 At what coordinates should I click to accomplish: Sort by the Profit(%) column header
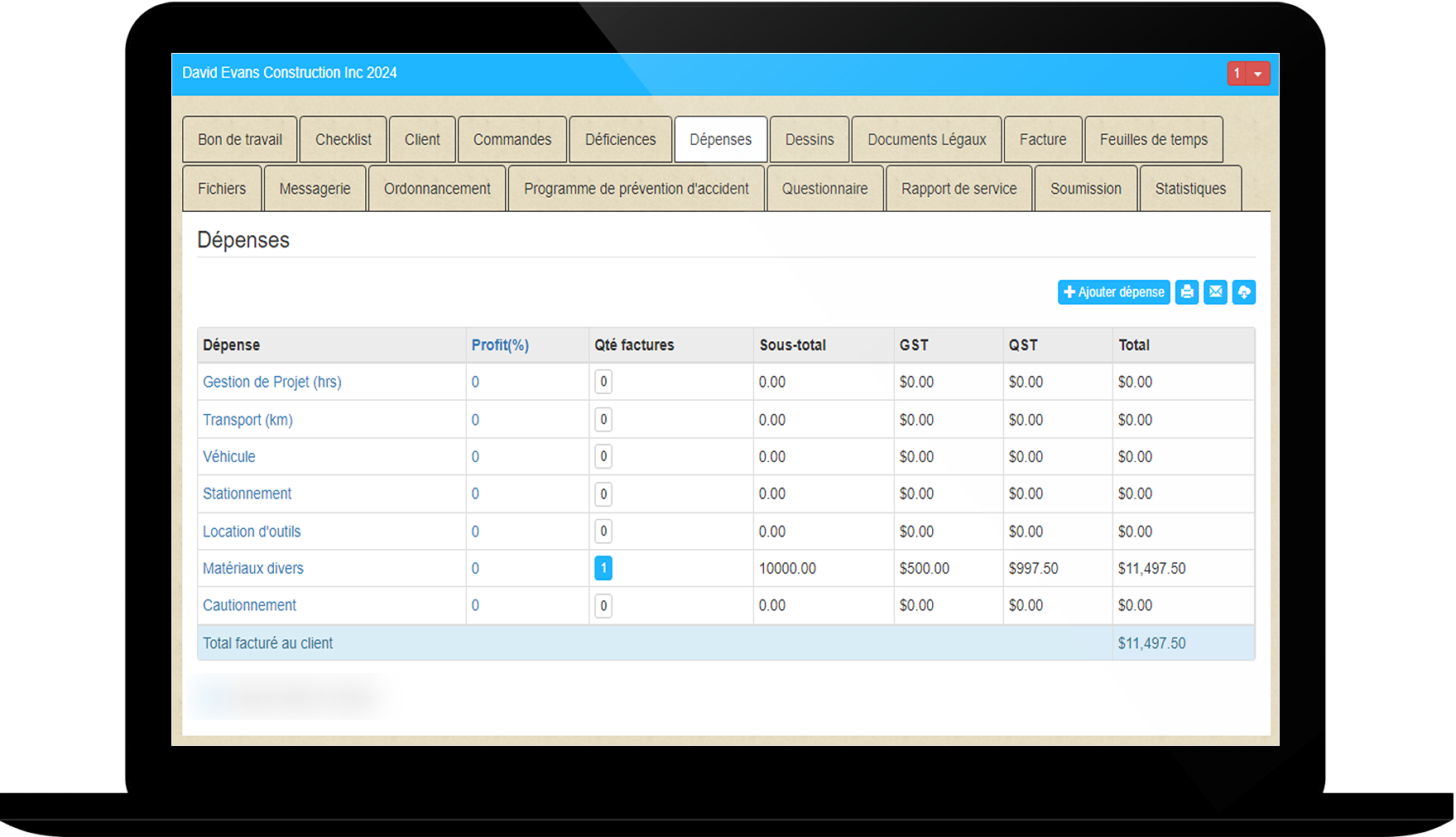click(500, 345)
